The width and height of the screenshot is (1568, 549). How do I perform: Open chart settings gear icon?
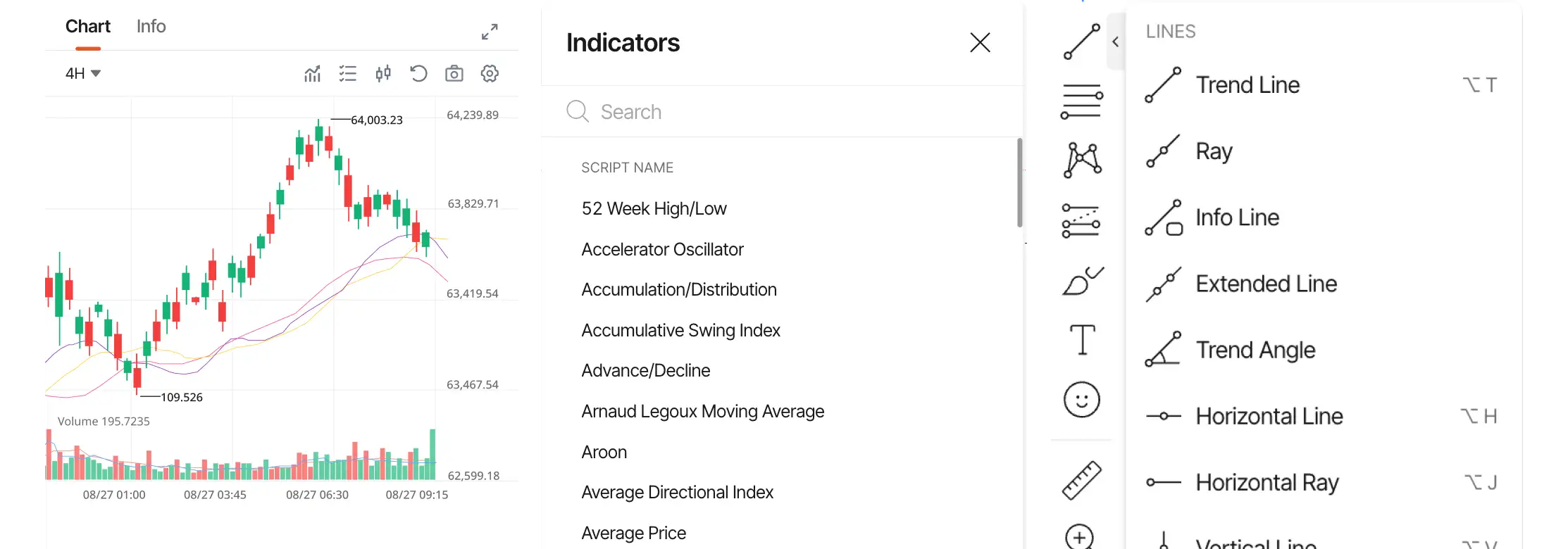[x=490, y=73]
